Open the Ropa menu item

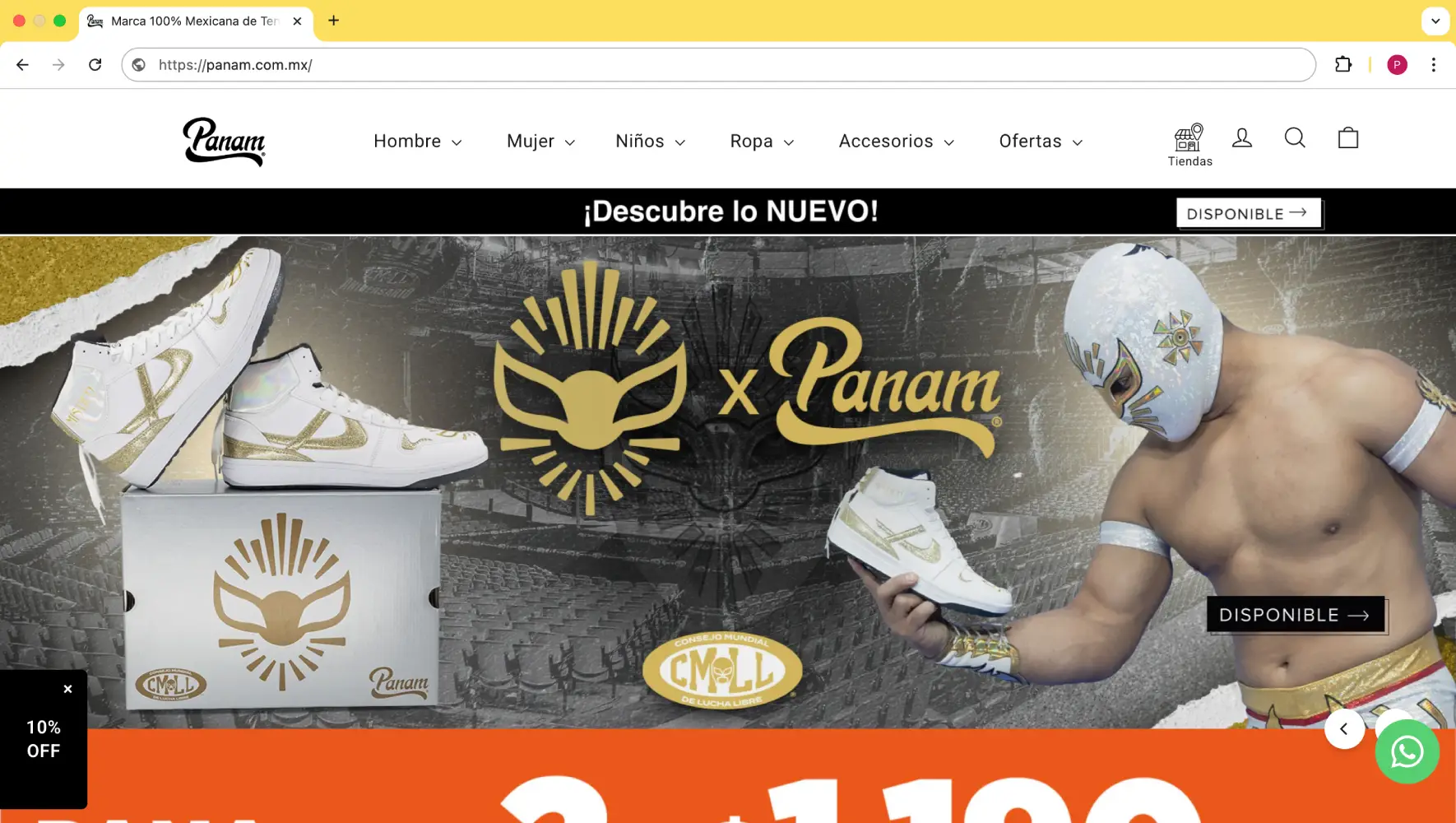point(762,142)
